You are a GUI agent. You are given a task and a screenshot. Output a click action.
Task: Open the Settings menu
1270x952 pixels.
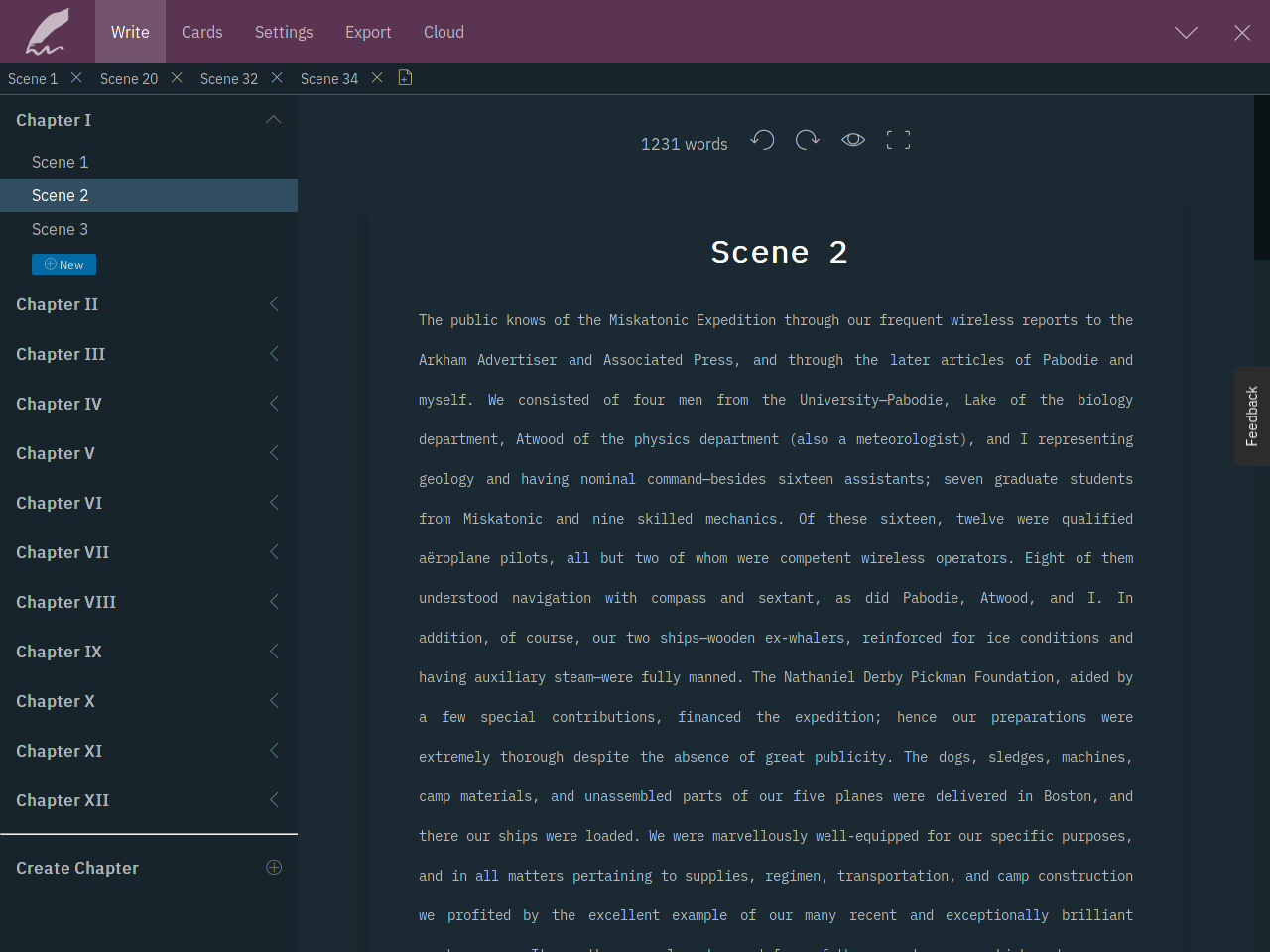[x=284, y=32]
